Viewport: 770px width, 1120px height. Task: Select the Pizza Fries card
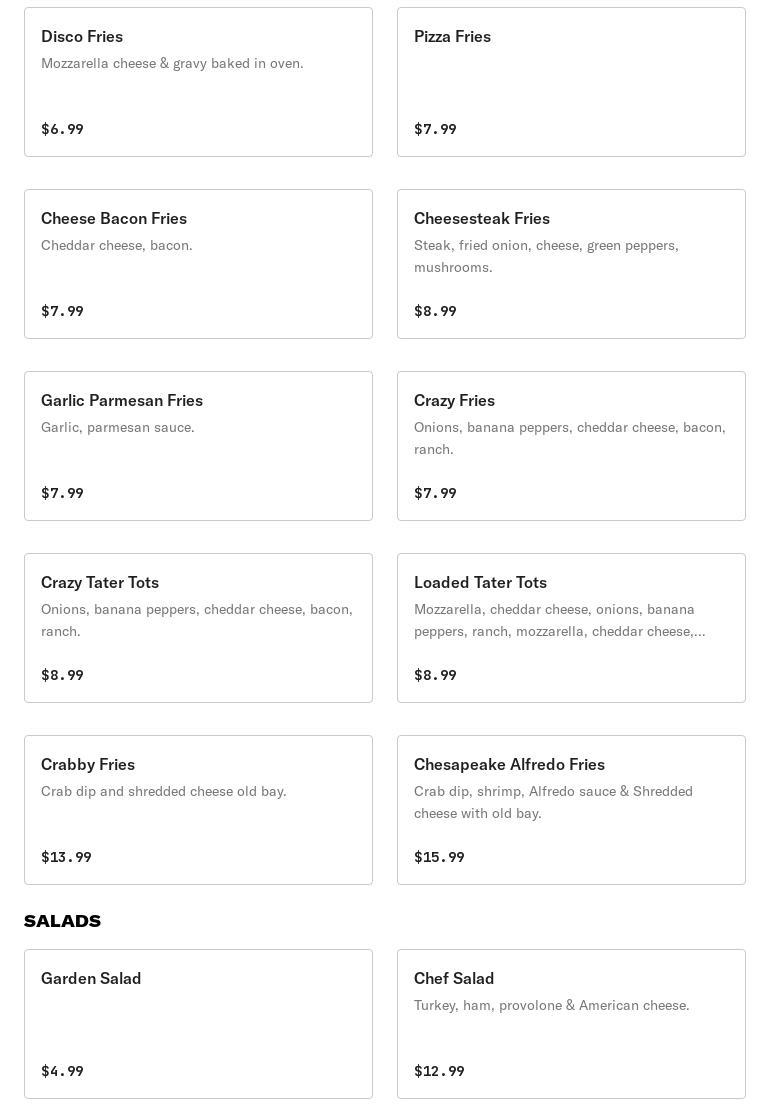click(x=571, y=82)
